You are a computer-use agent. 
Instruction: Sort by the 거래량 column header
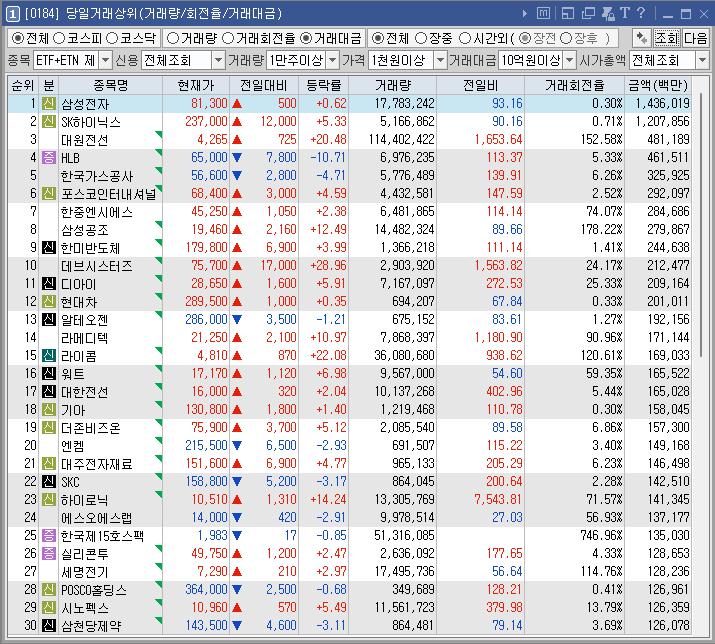tap(393, 85)
